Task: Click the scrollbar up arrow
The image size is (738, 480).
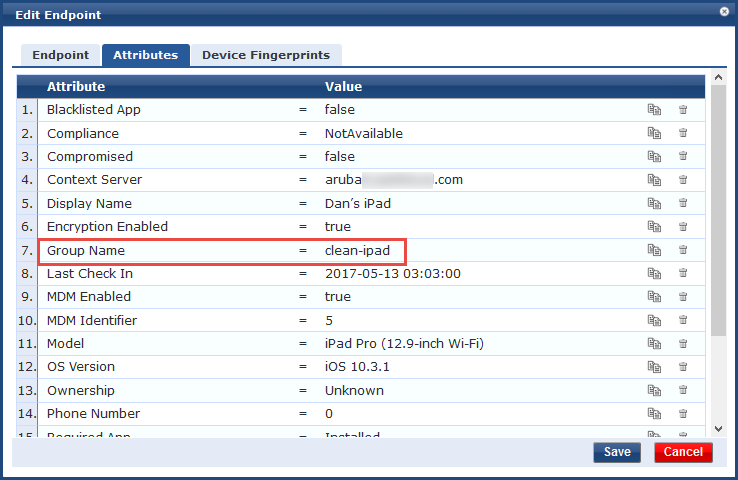Action: pyautogui.click(x=718, y=77)
